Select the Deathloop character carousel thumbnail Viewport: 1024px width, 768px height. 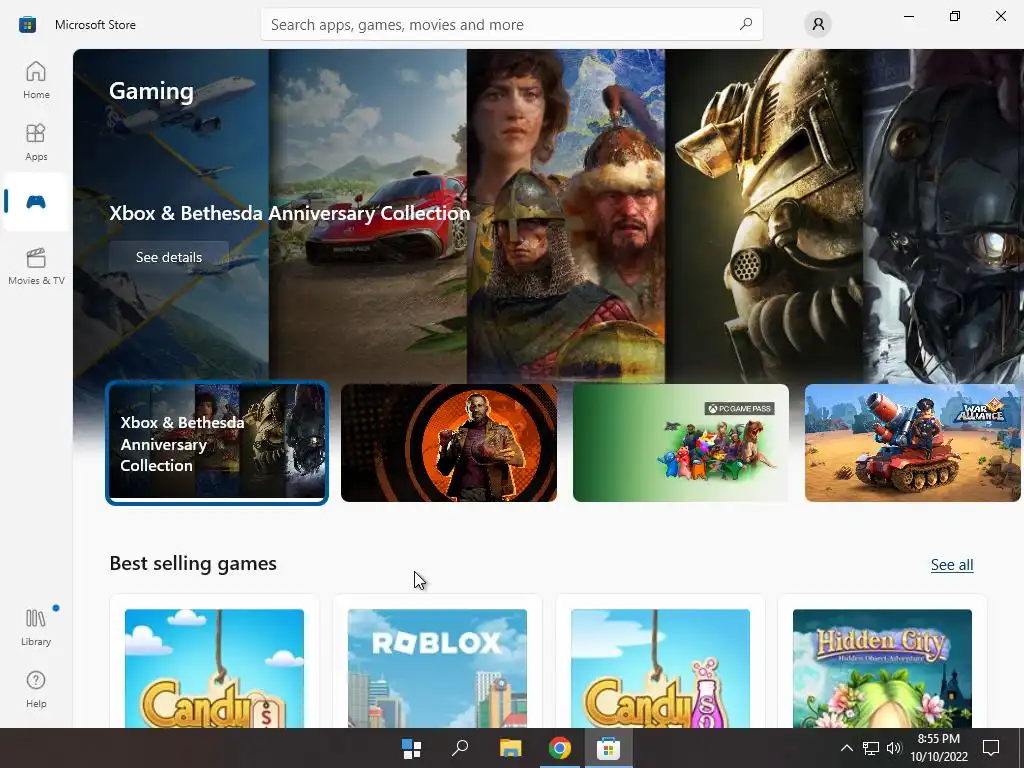click(x=449, y=443)
